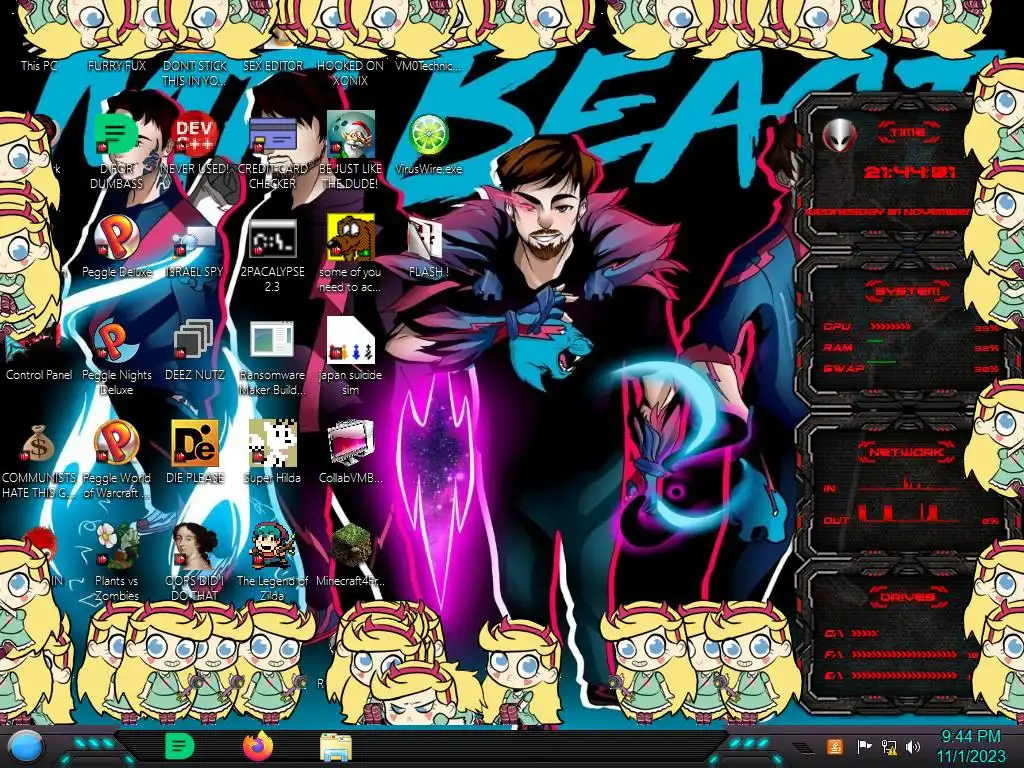Image resolution: width=1024 pixels, height=768 pixels.
Task: Click the NETWORK header in the gadget
Action: [908, 452]
